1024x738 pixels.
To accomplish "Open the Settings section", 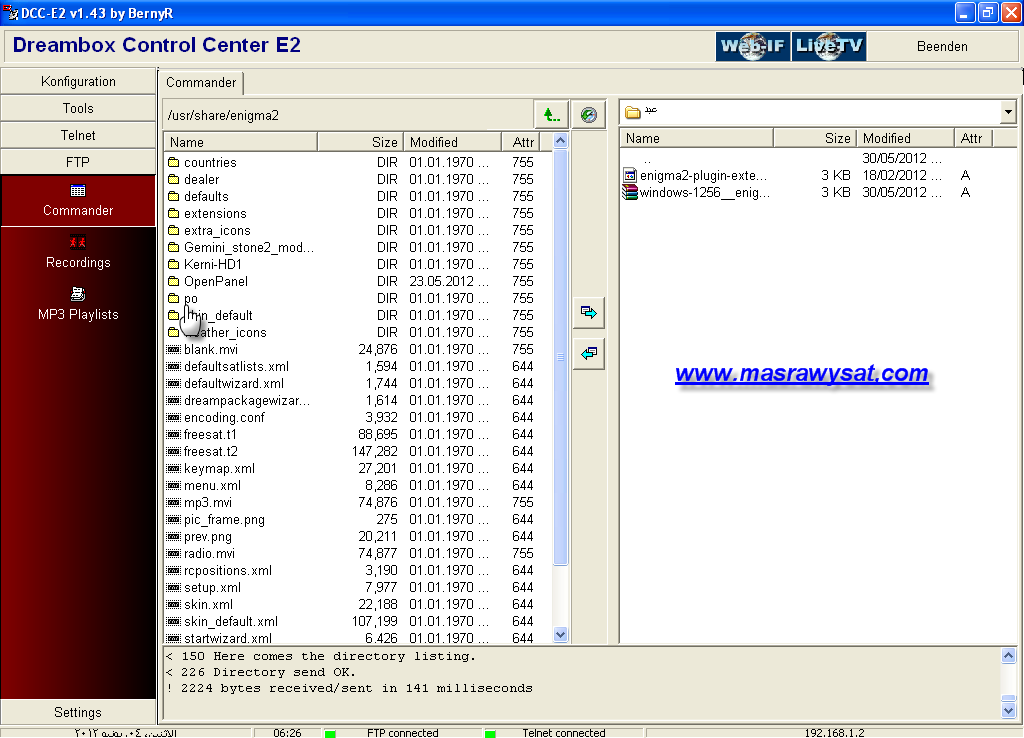I will point(78,712).
